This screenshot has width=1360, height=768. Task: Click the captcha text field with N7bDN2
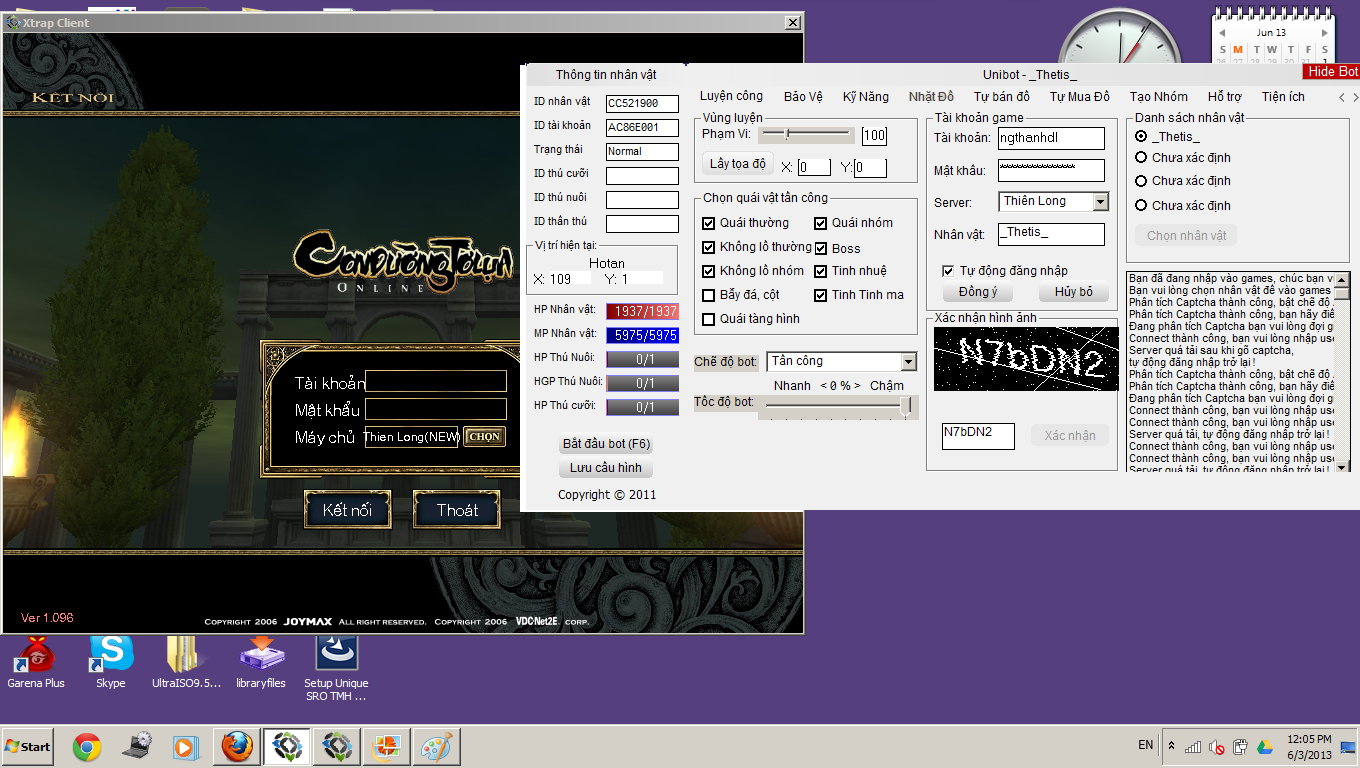(x=978, y=435)
